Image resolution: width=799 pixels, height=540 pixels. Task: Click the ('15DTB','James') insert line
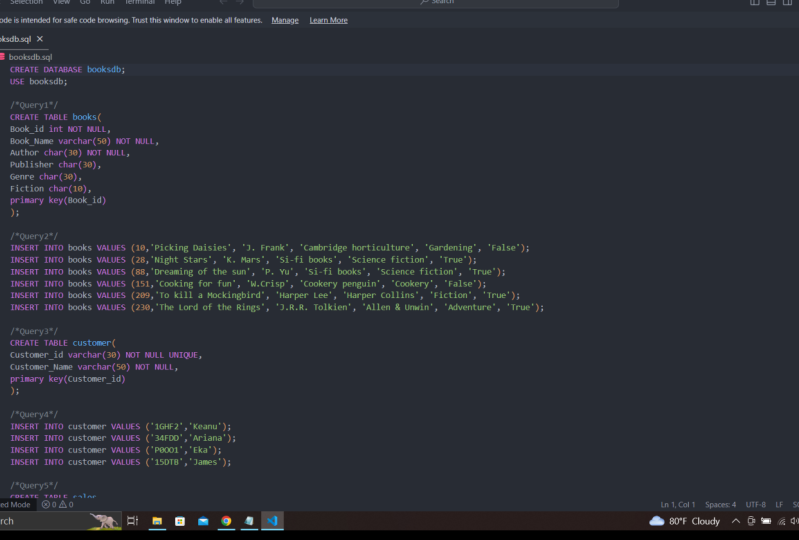(x=120, y=462)
